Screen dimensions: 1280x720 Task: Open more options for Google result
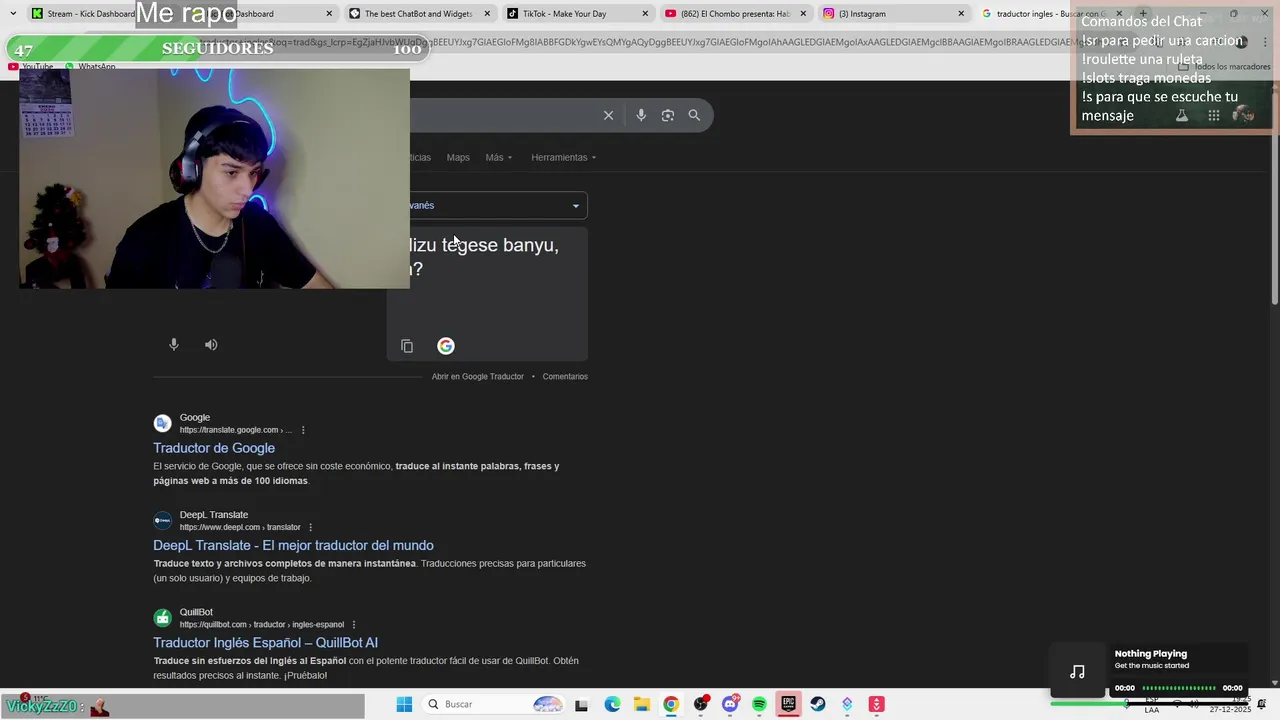pyautogui.click(x=303, y=430)
